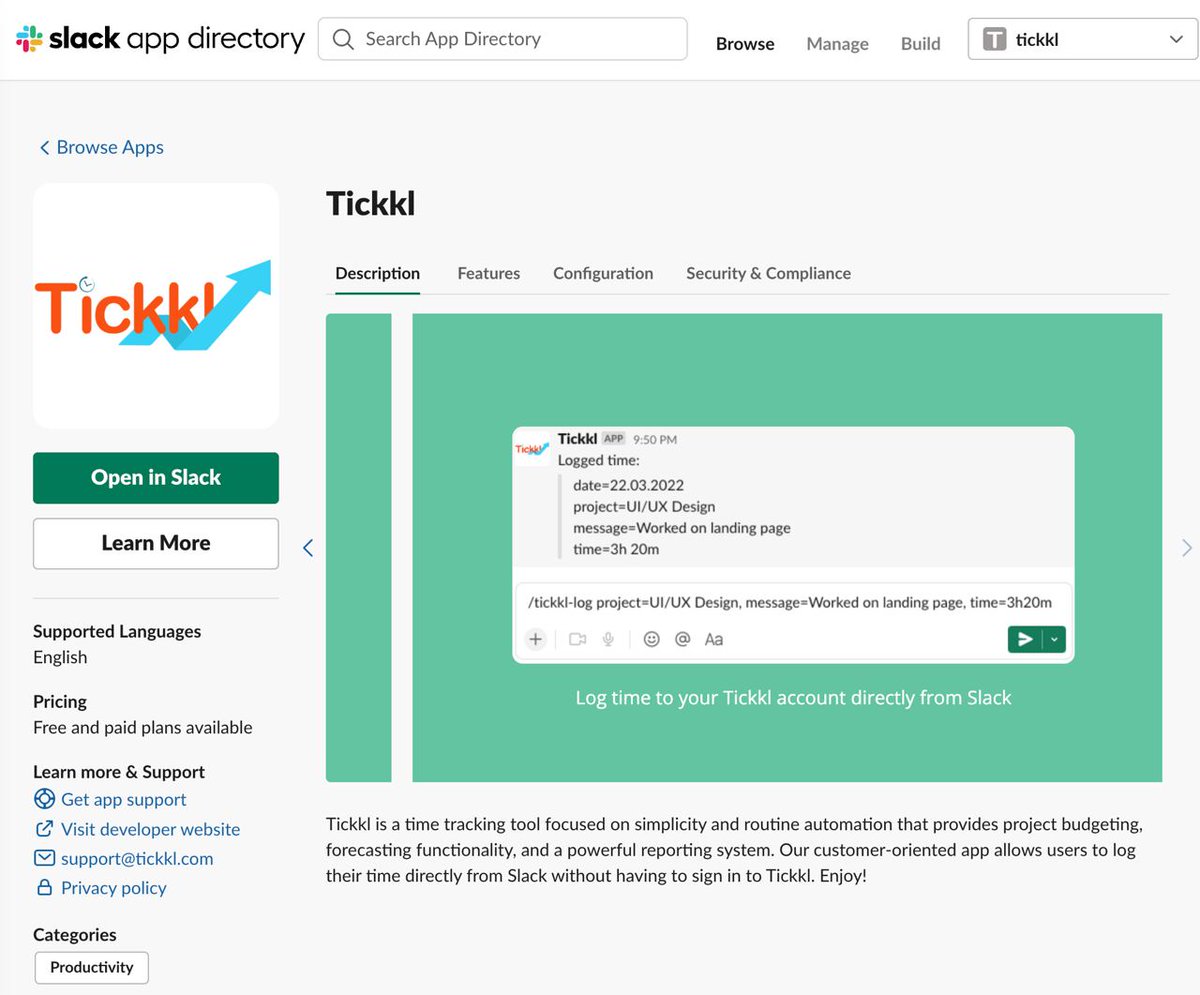Image resolution: width=1200 pixels, height=995 pixels.
Task: Open the Browse menu item
Action: point(745,43)
